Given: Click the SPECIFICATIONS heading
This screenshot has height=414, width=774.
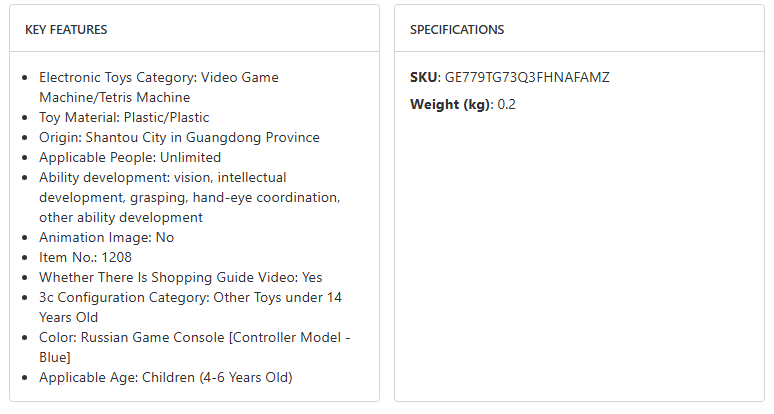Looking at the screenshot, I should 457,30.
